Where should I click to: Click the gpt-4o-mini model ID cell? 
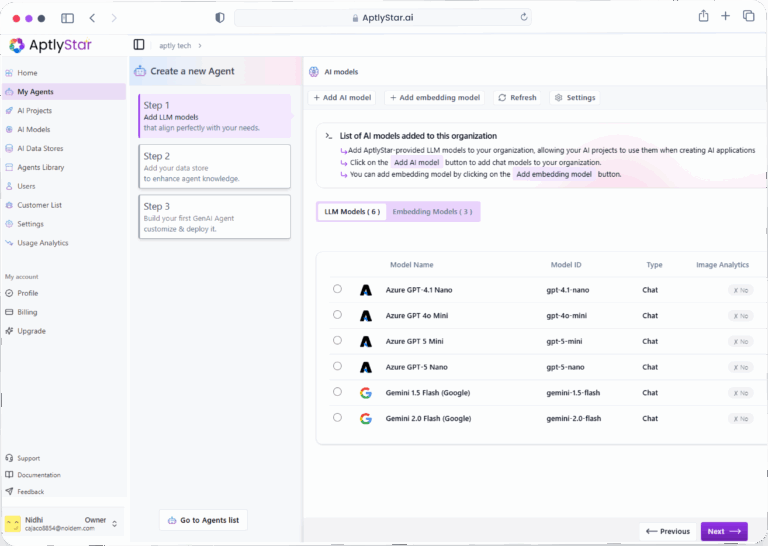[566, 316]
